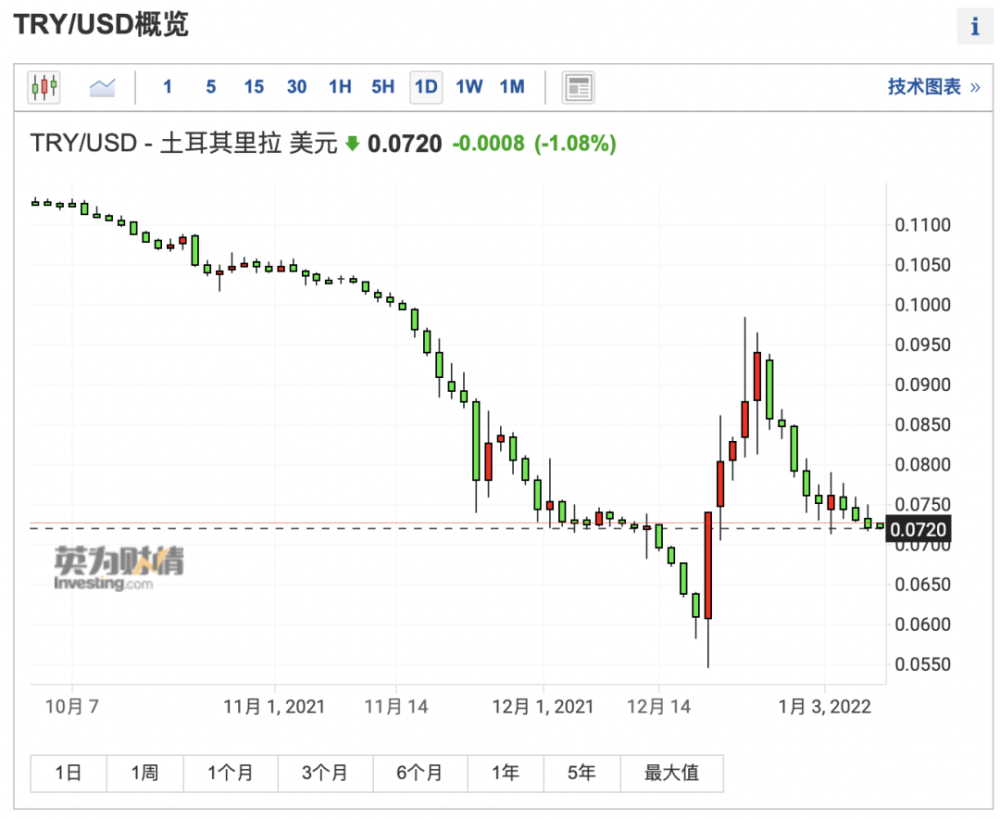Select the 1 minute interval
1000x819 pixels.
point(167,87)
